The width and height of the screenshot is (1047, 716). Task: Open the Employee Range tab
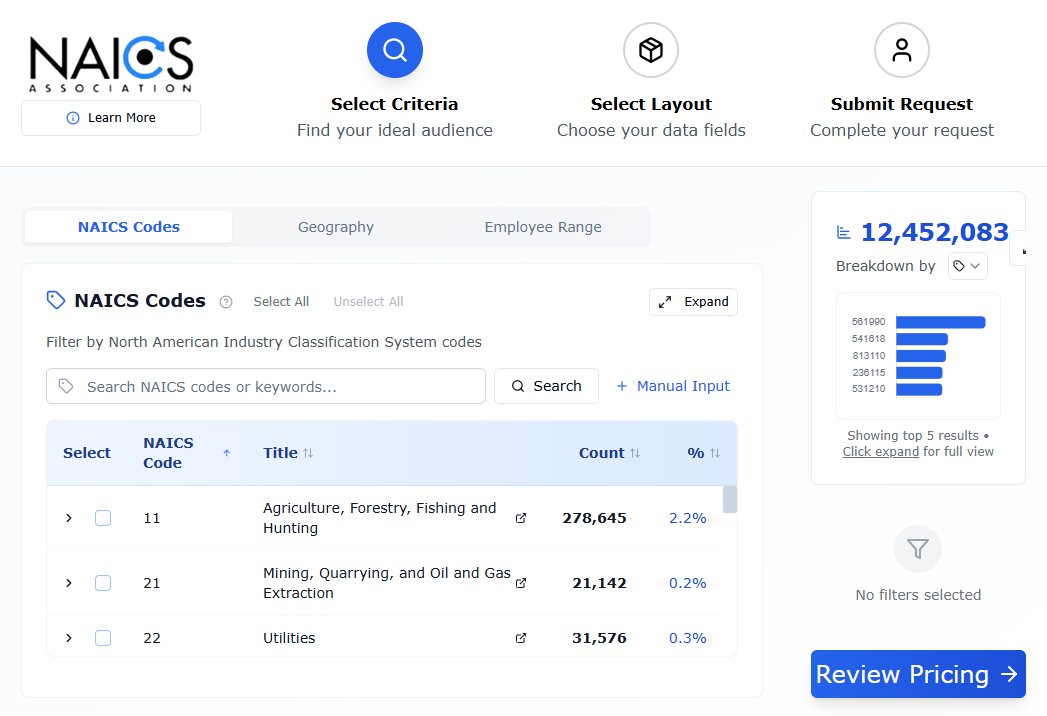pos(543,226)
